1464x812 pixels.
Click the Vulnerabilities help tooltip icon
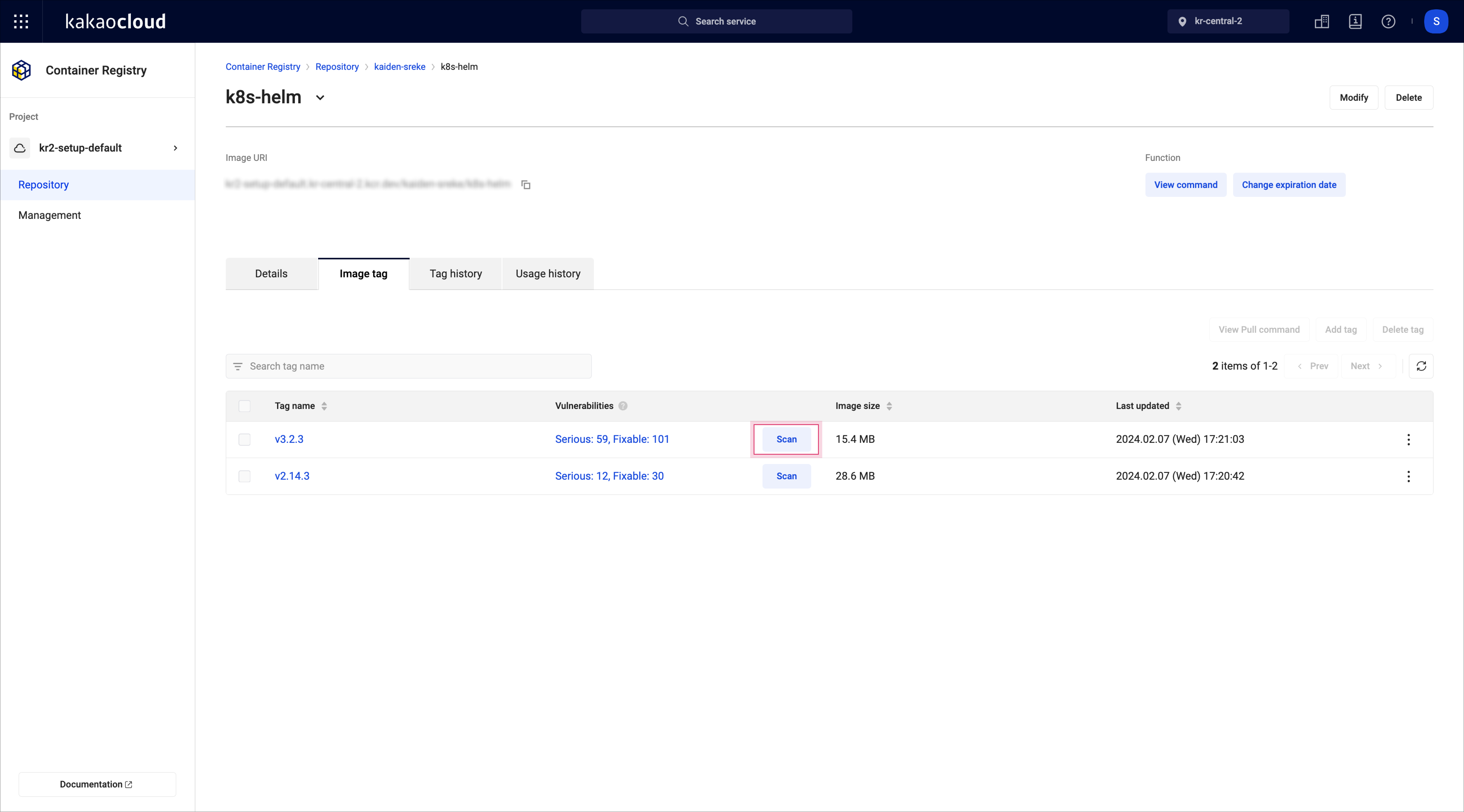click(x=623, y=406)
